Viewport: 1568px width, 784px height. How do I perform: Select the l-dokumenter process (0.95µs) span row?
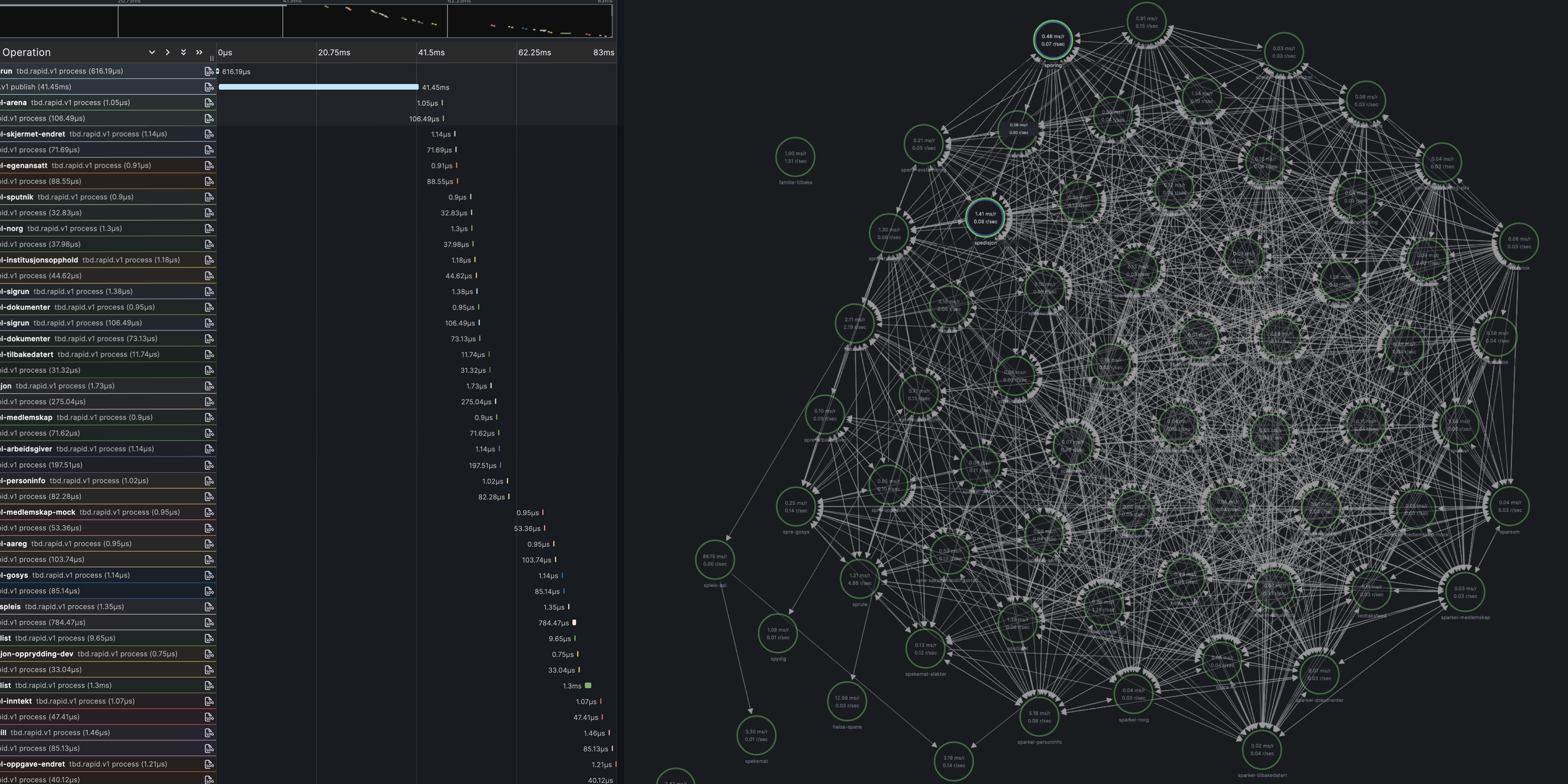coord(108,307)
